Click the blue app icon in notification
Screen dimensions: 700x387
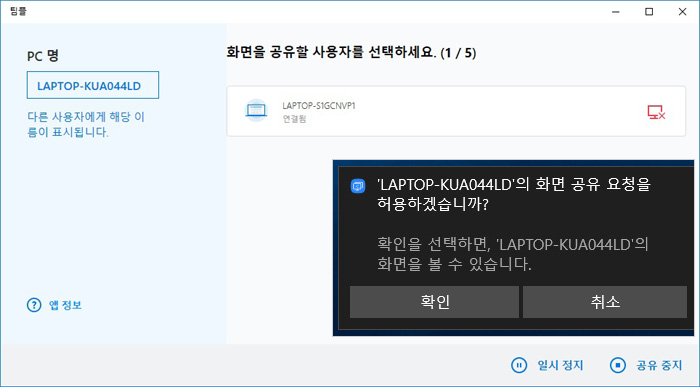coord(358,186)
